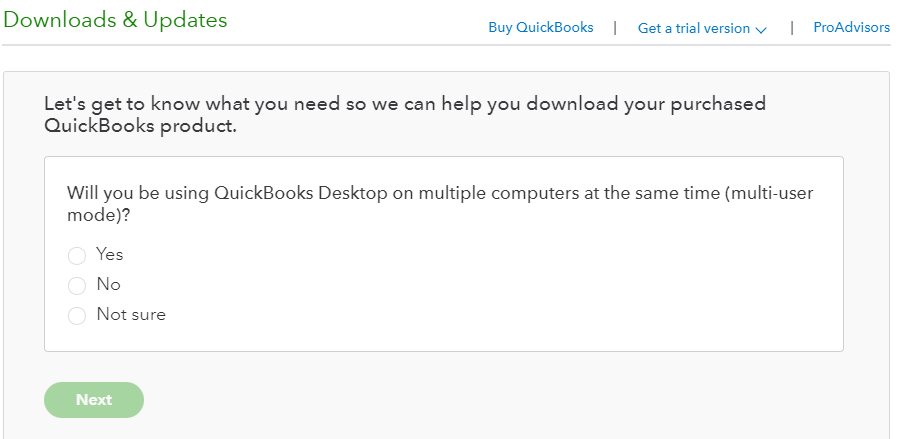Click the Downloads & Updates heading
This screenshot has width=898, height=439.
[115, 20]
